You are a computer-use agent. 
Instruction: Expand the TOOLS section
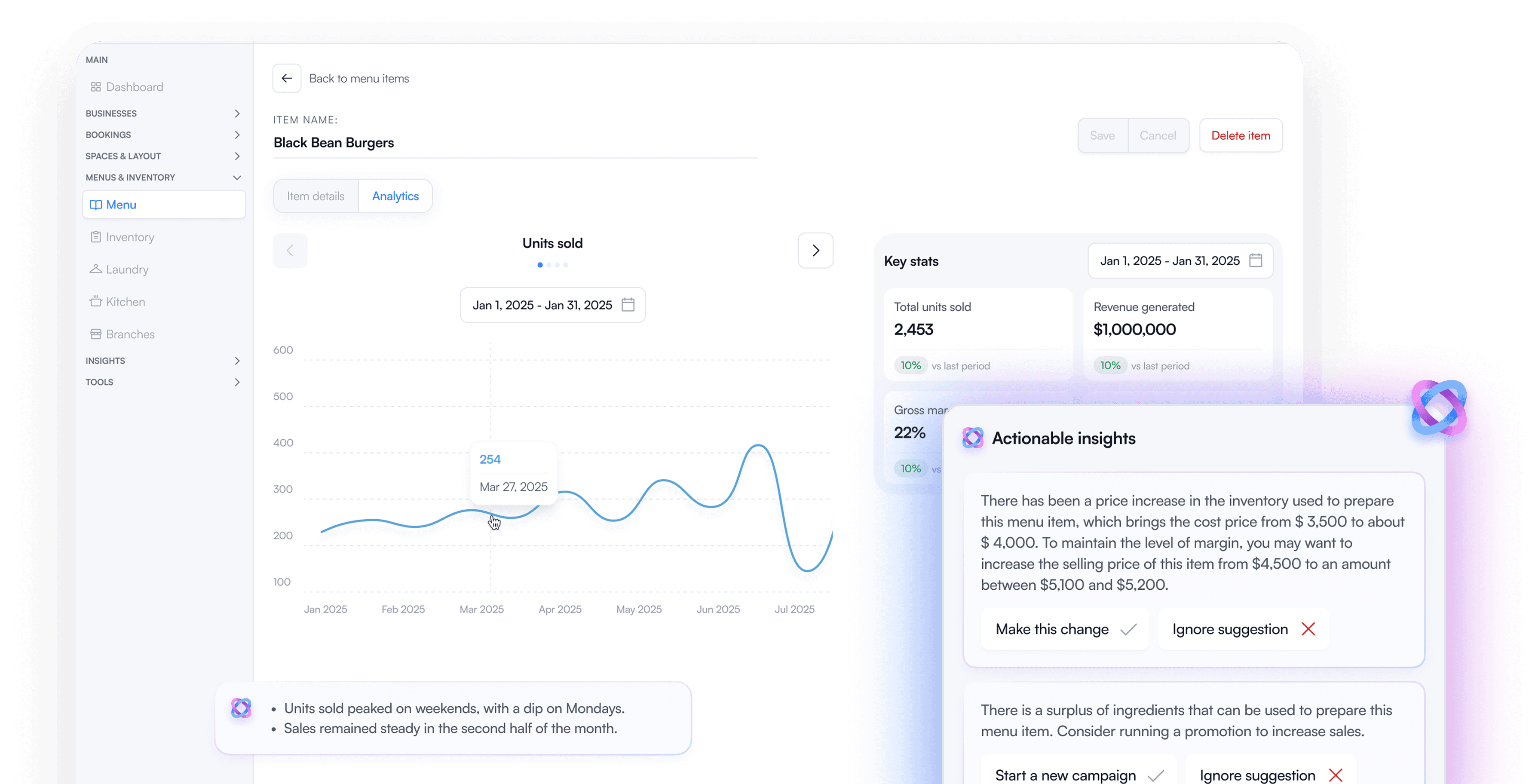point(164,383)
